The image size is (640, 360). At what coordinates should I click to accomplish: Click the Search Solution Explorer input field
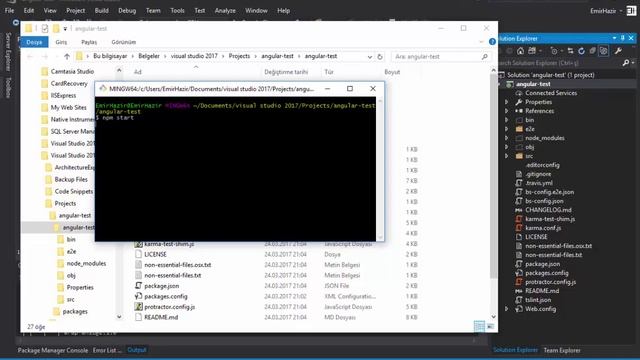(x=559, y=63)
